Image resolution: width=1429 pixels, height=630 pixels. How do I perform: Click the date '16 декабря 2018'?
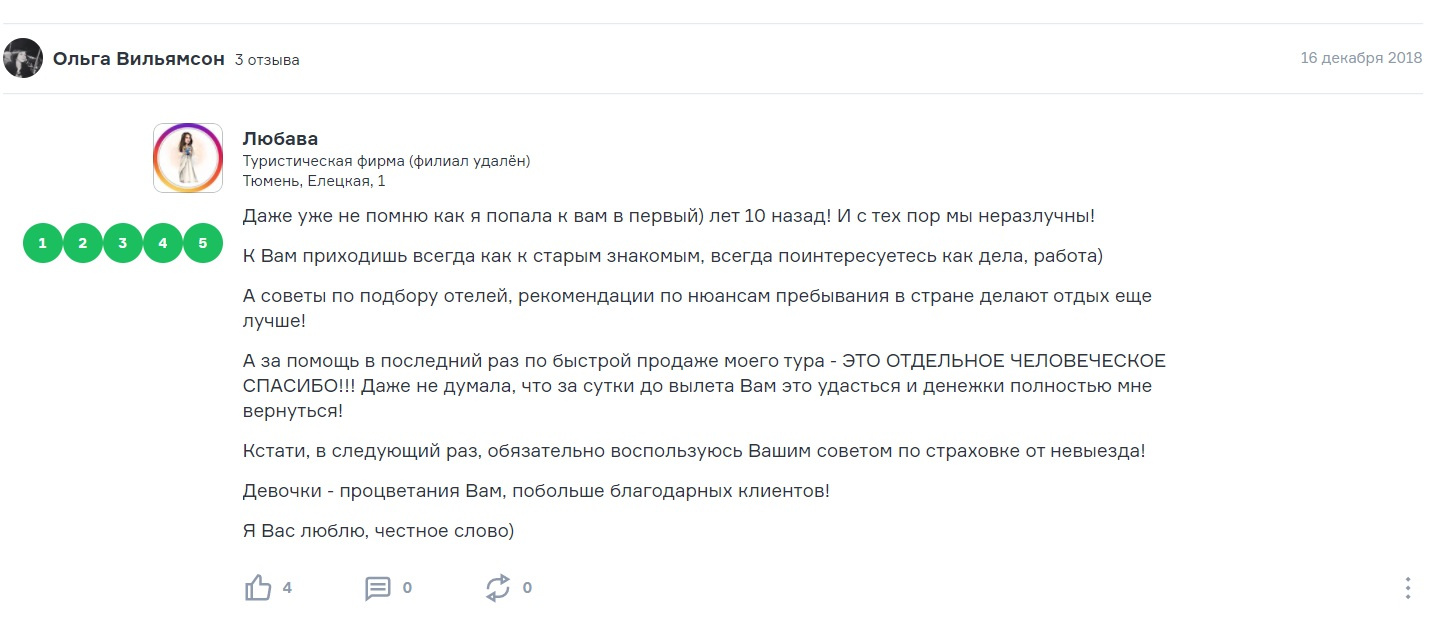(x=1361, y=58)
